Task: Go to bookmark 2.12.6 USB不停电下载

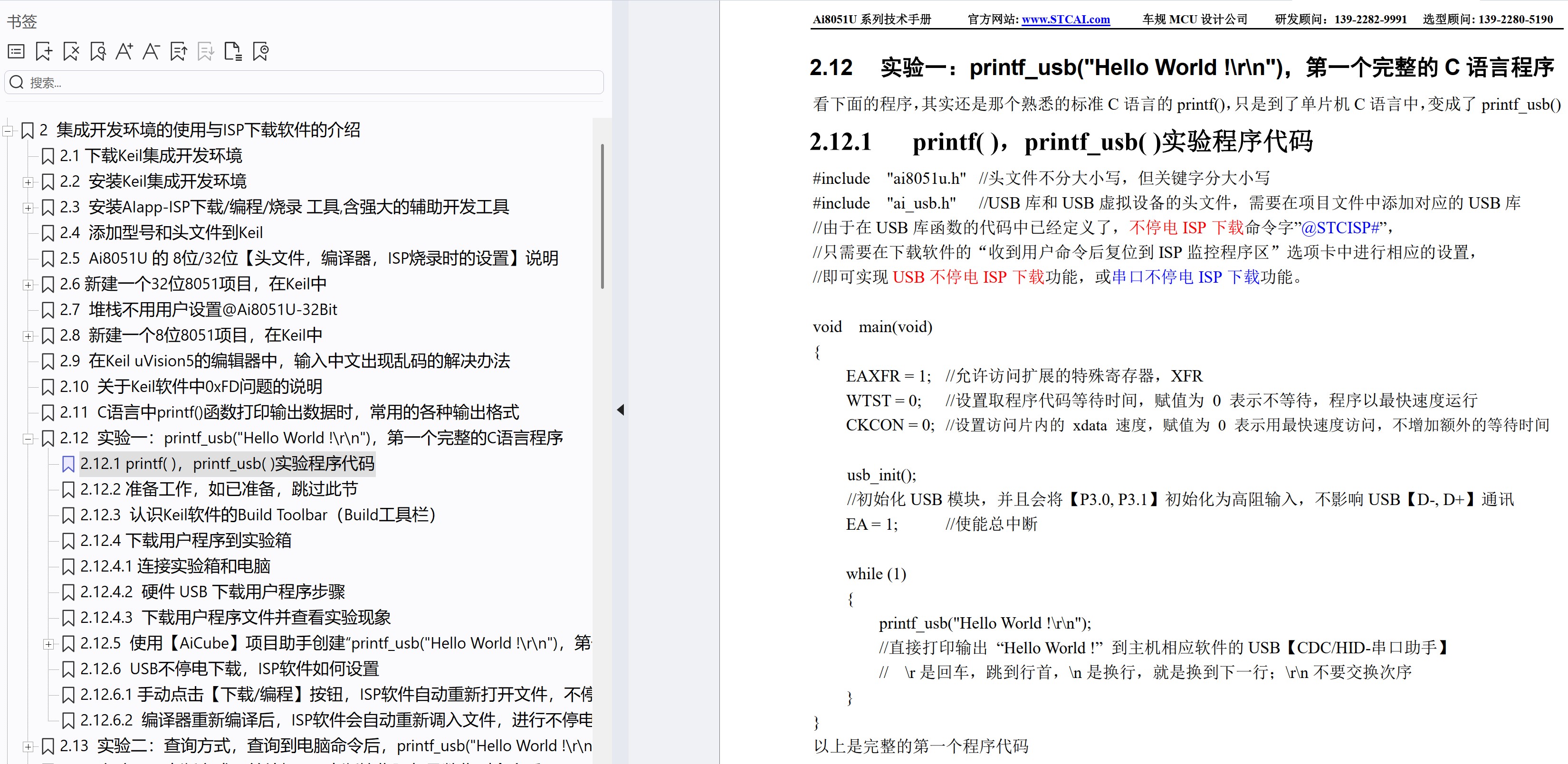Action: click(x=229, y=669)
